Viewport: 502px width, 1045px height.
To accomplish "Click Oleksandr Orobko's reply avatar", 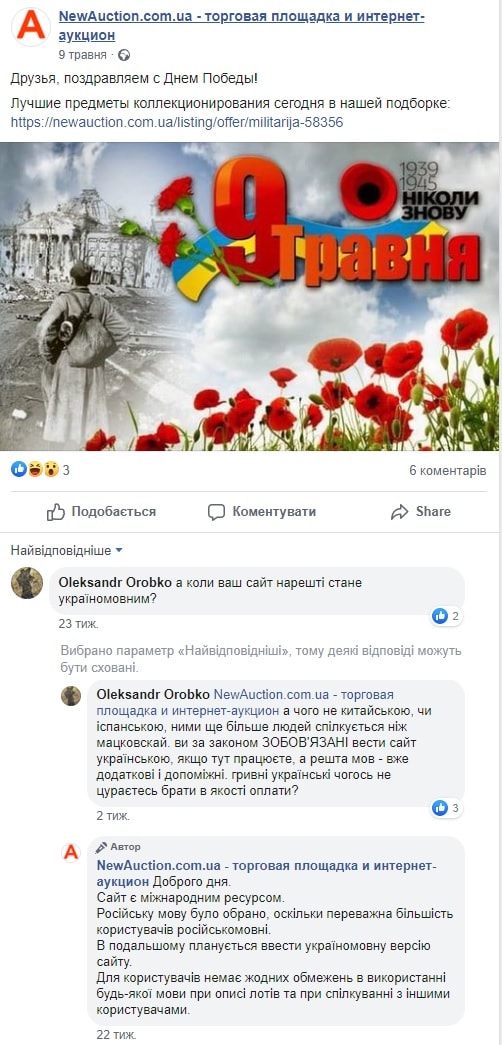I will point(71,696).
